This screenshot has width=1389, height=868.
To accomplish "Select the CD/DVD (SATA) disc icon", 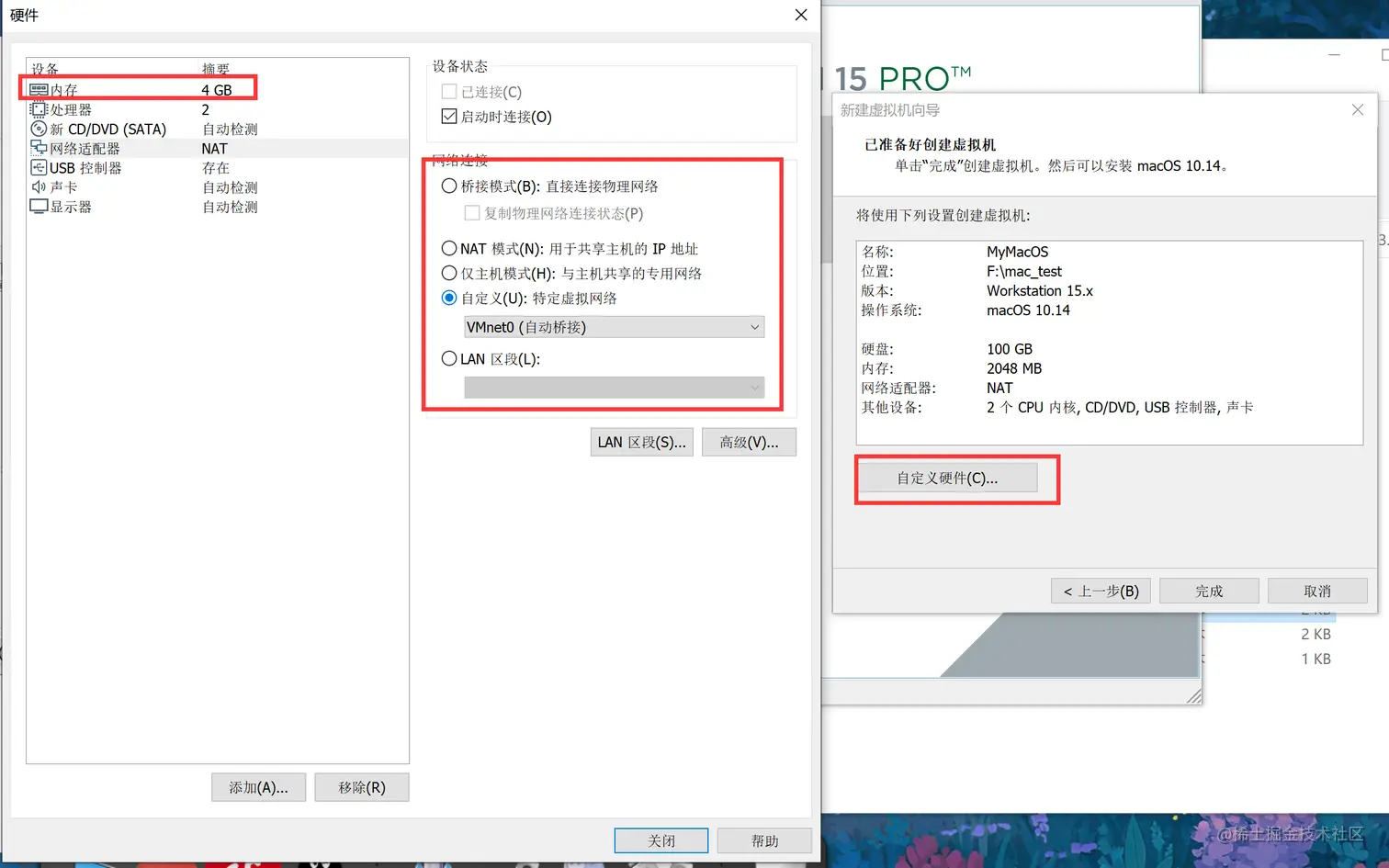I will tap(39, 129).
